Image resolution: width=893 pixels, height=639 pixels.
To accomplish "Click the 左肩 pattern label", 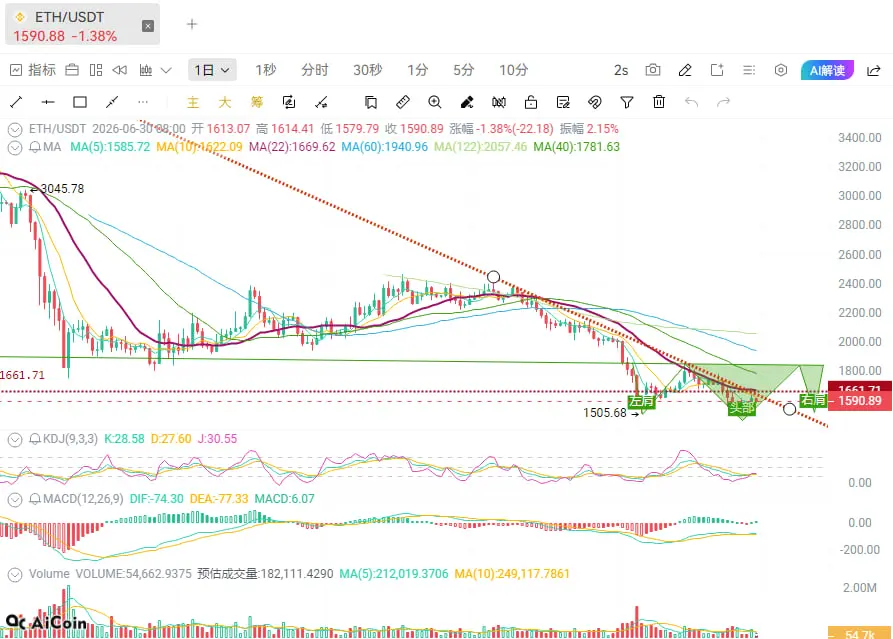I will [641, 402].
